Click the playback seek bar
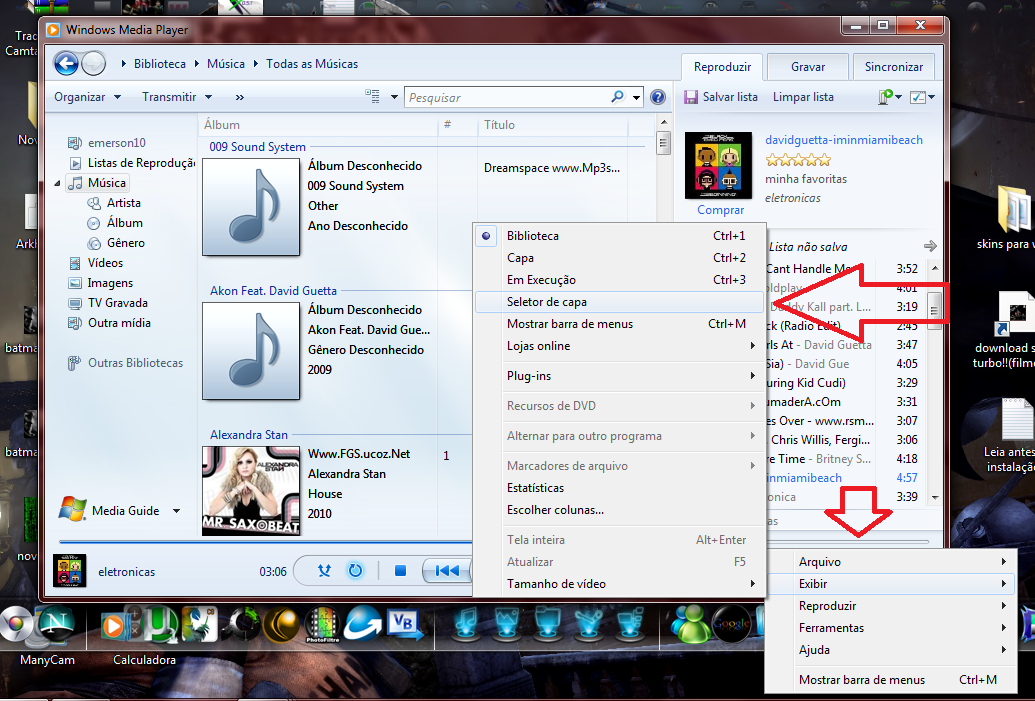Viewport: 1035px width, 701px height. (x=260, y=543)
